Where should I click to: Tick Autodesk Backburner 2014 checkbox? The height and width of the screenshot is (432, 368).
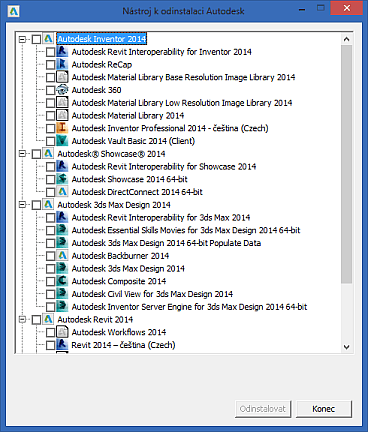[50, 256]
